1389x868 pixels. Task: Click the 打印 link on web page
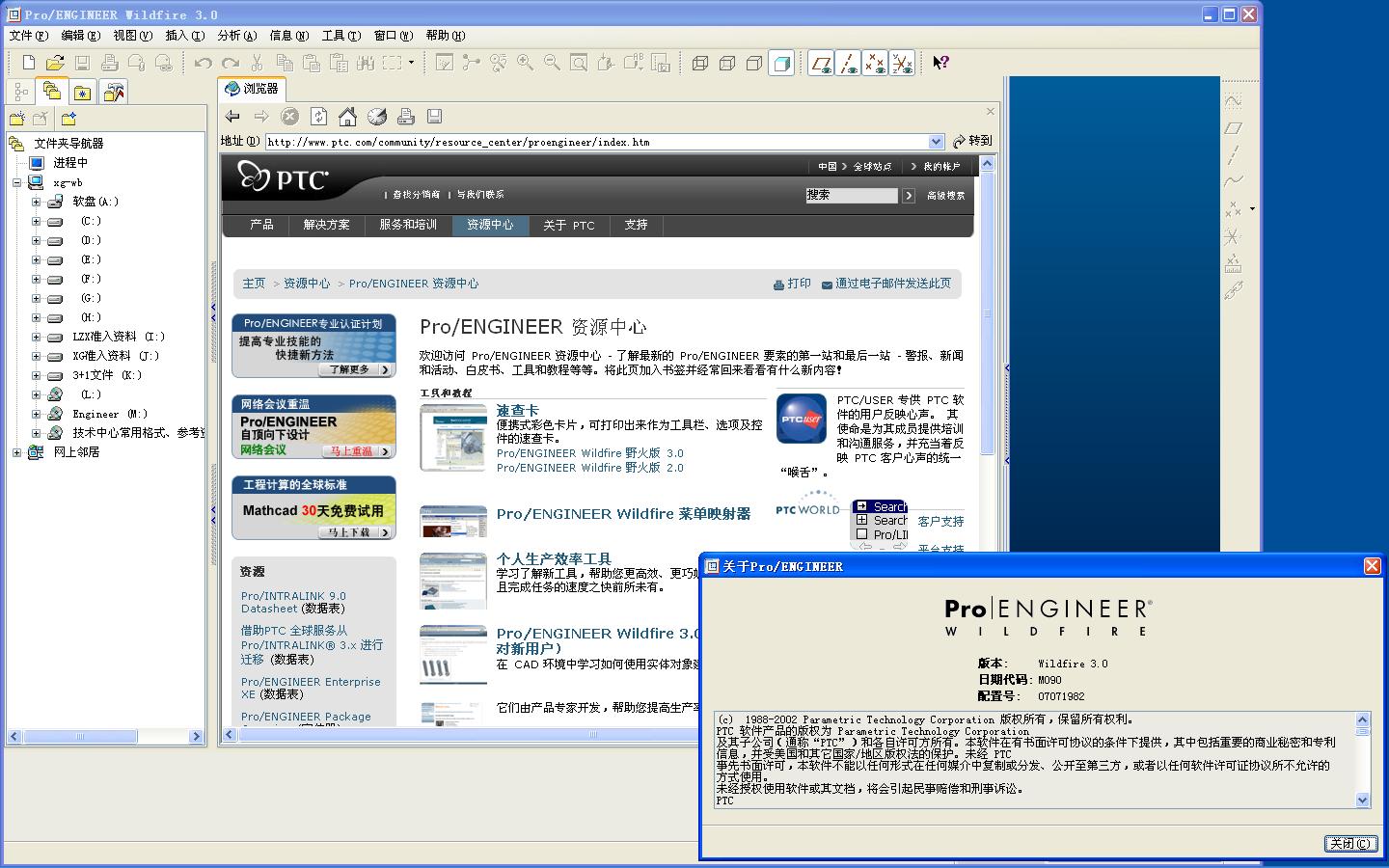tap(799, 284)
